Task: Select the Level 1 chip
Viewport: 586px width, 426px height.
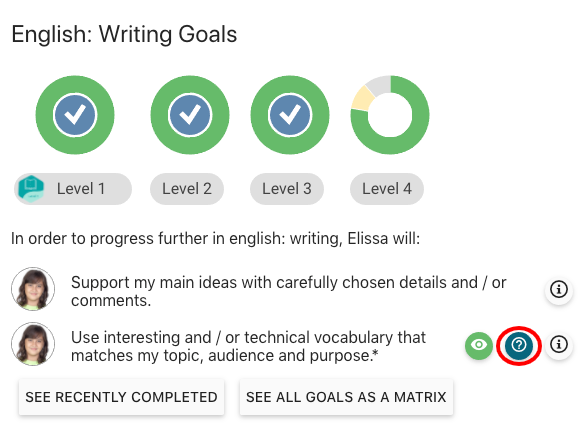Action: pos(73,189)
